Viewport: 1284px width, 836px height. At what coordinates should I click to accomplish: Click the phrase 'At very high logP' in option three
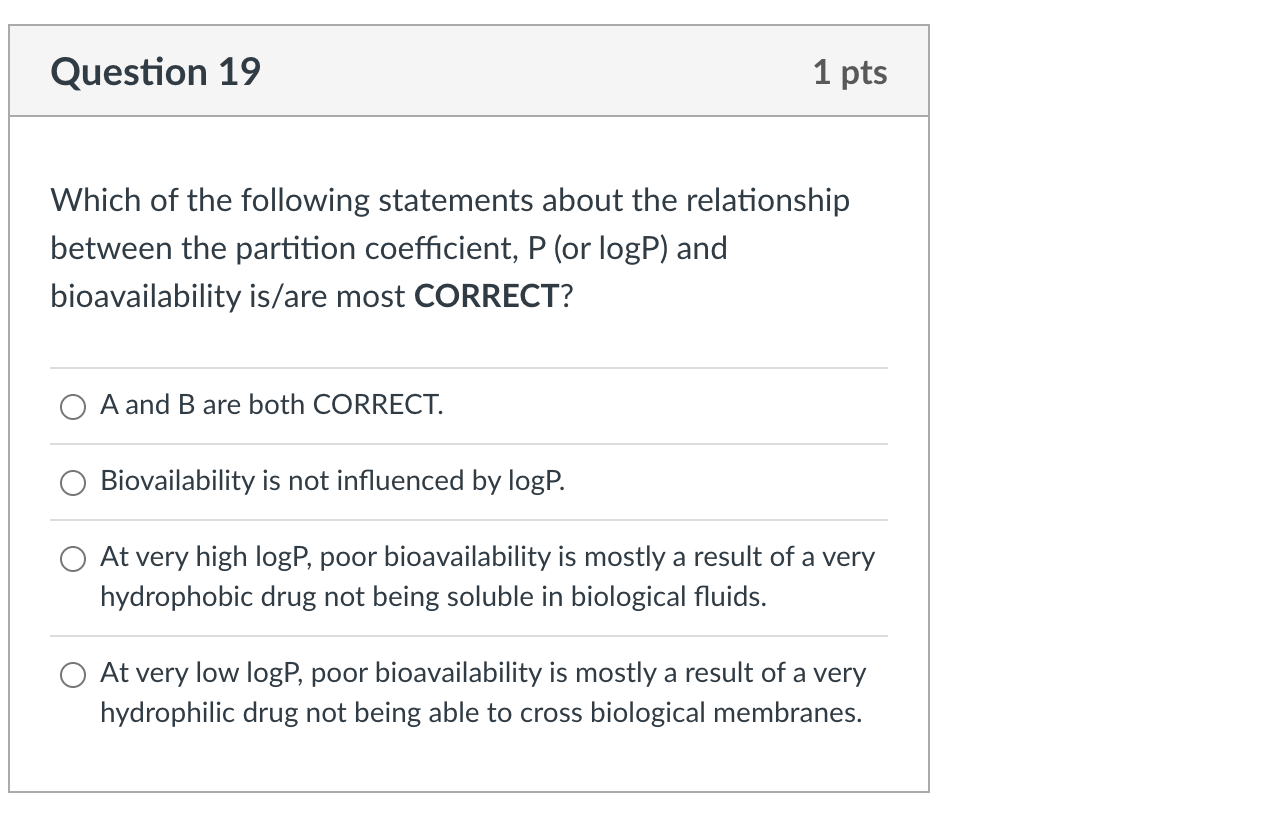(200, 557)
